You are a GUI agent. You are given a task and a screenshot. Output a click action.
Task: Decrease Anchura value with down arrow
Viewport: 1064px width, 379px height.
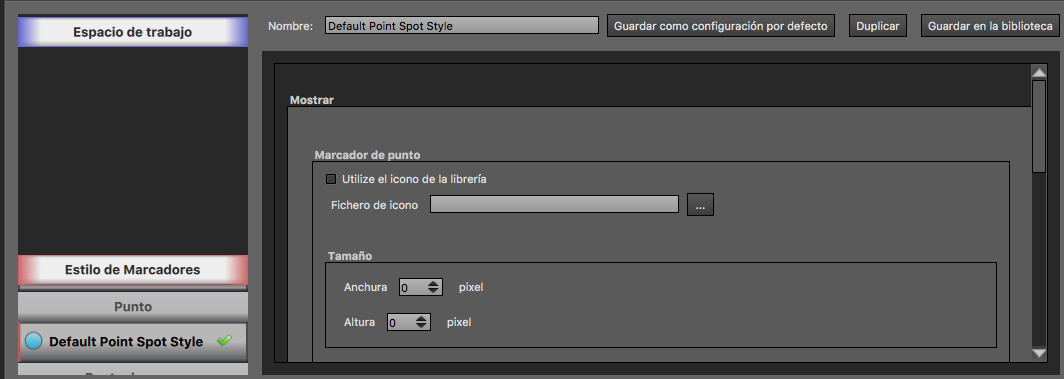coord(434,291)
